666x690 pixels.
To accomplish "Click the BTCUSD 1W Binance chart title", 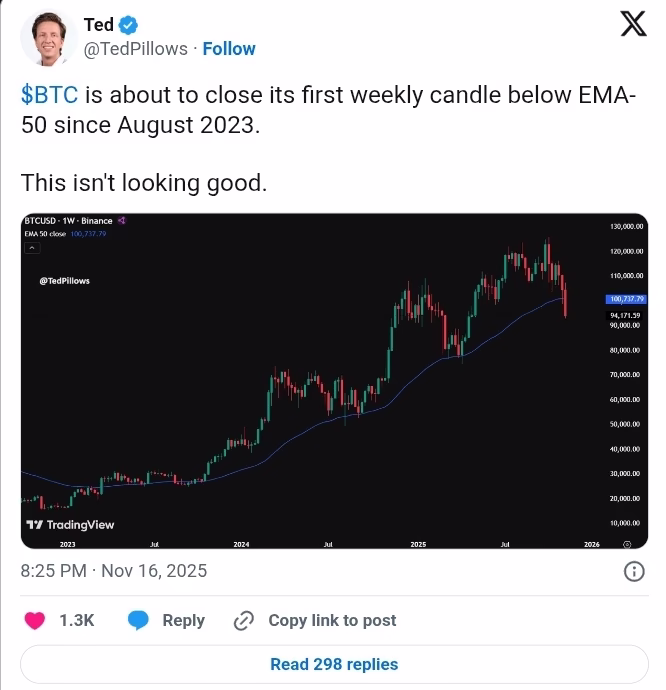I will point(68,220).
